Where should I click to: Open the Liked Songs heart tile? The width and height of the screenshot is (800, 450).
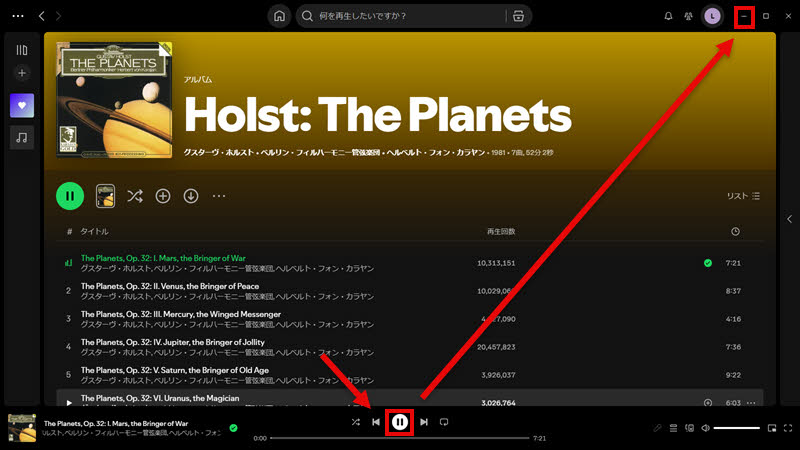[22, 106]
